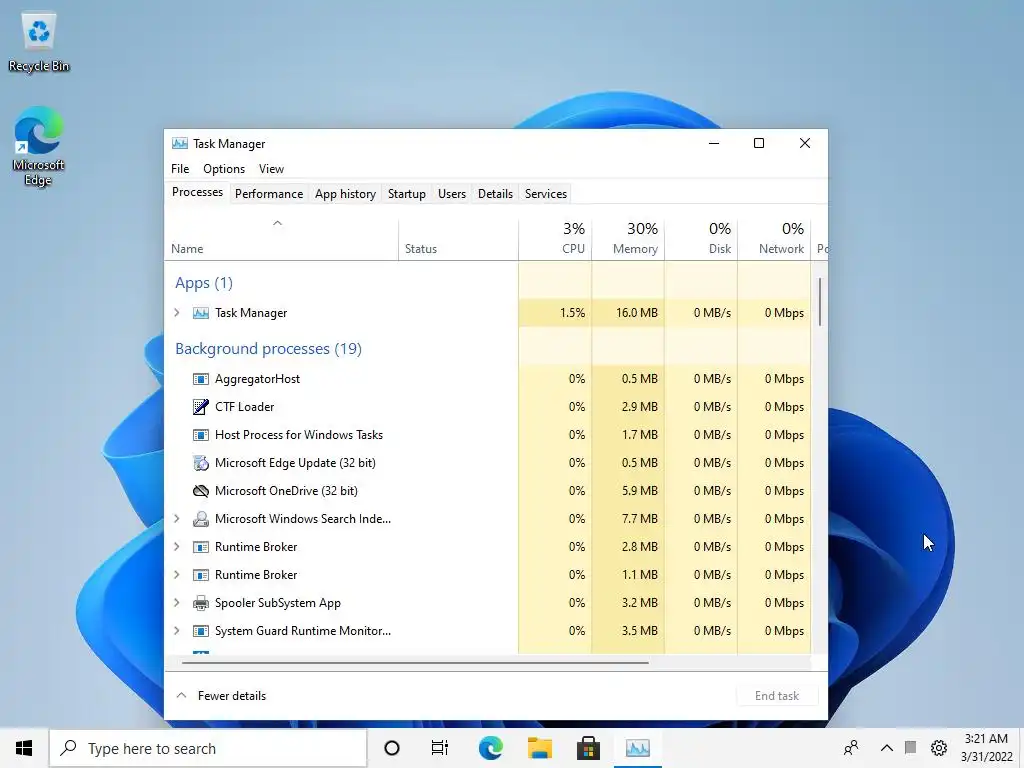This screenshot has height=768, width=1024.
Task: Show hidden system tray icons
Action: (x=886, y=748)
